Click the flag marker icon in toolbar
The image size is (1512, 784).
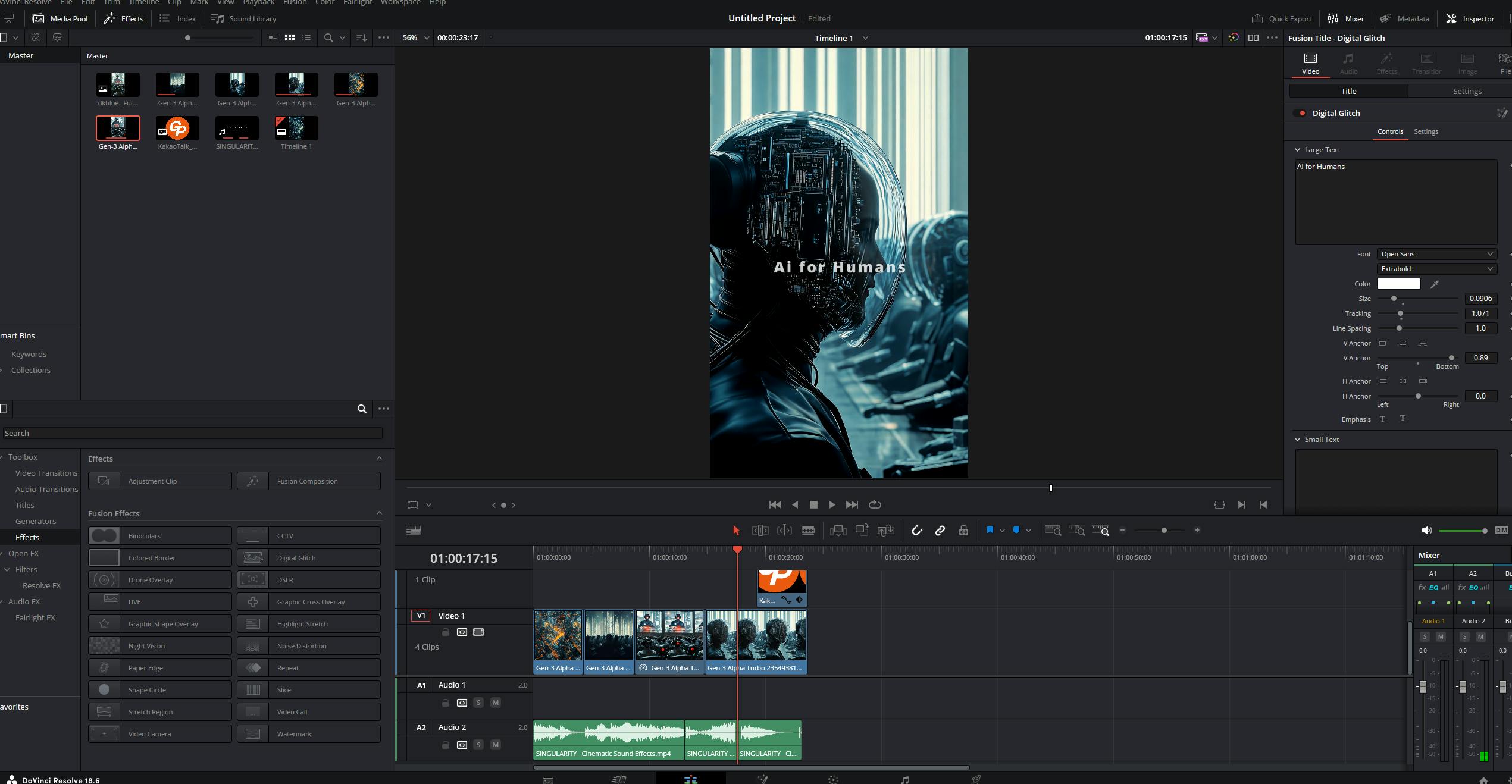point(990,530)
